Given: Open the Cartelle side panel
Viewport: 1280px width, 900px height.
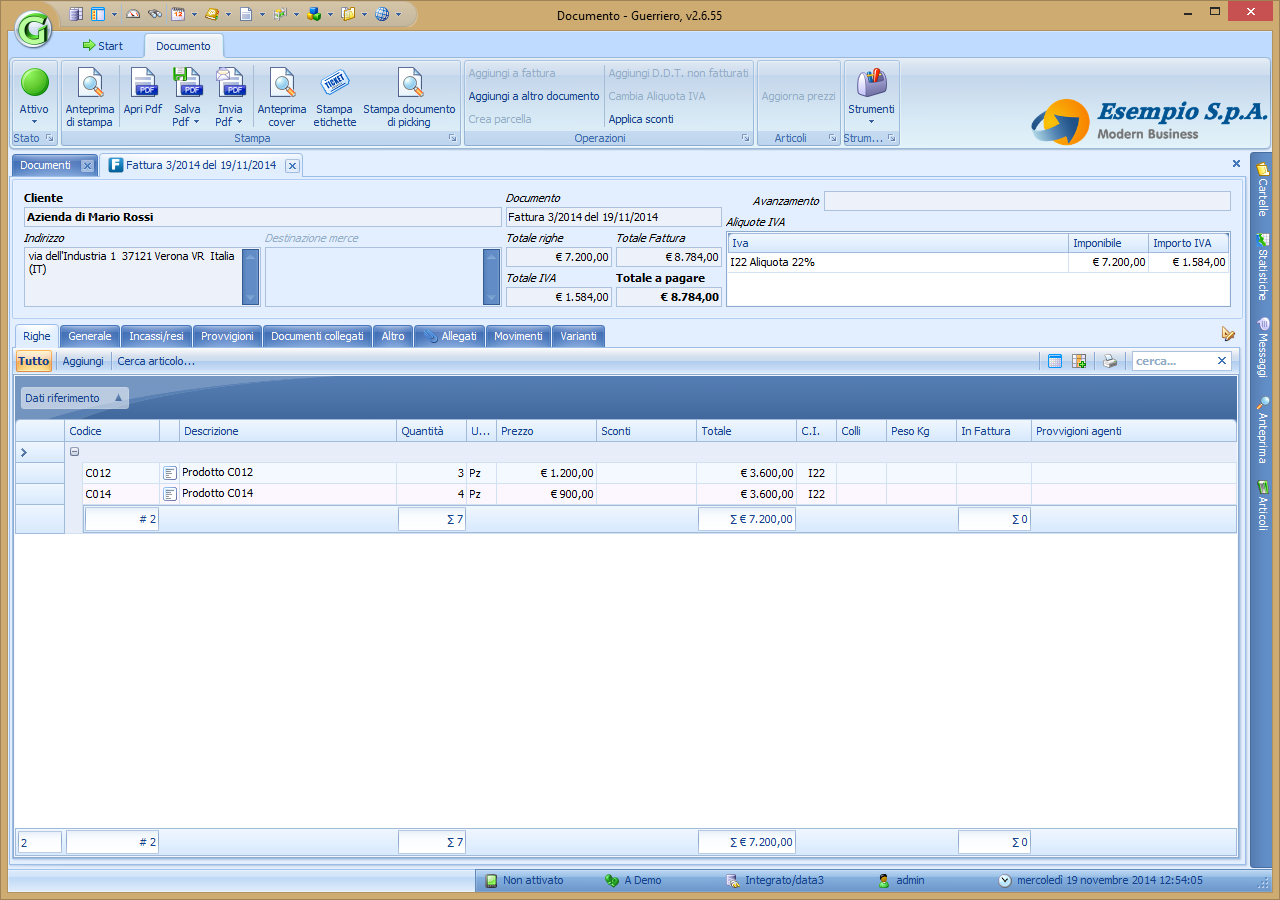Looking at the screenshot, I should (x=1263, y=189).
